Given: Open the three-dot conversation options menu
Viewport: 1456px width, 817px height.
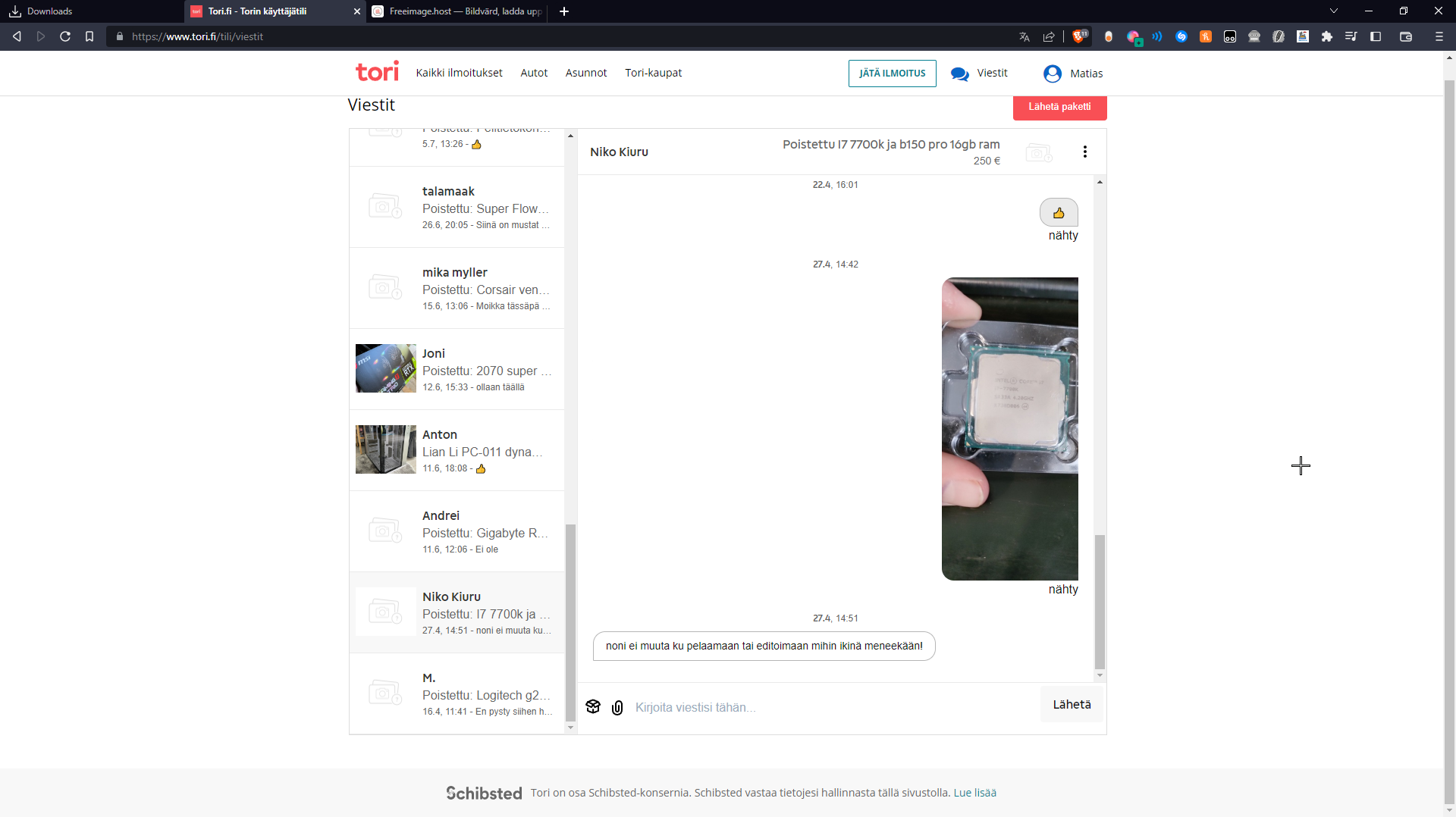Looking at the screenshot, I should click(x=1085, y=152).
